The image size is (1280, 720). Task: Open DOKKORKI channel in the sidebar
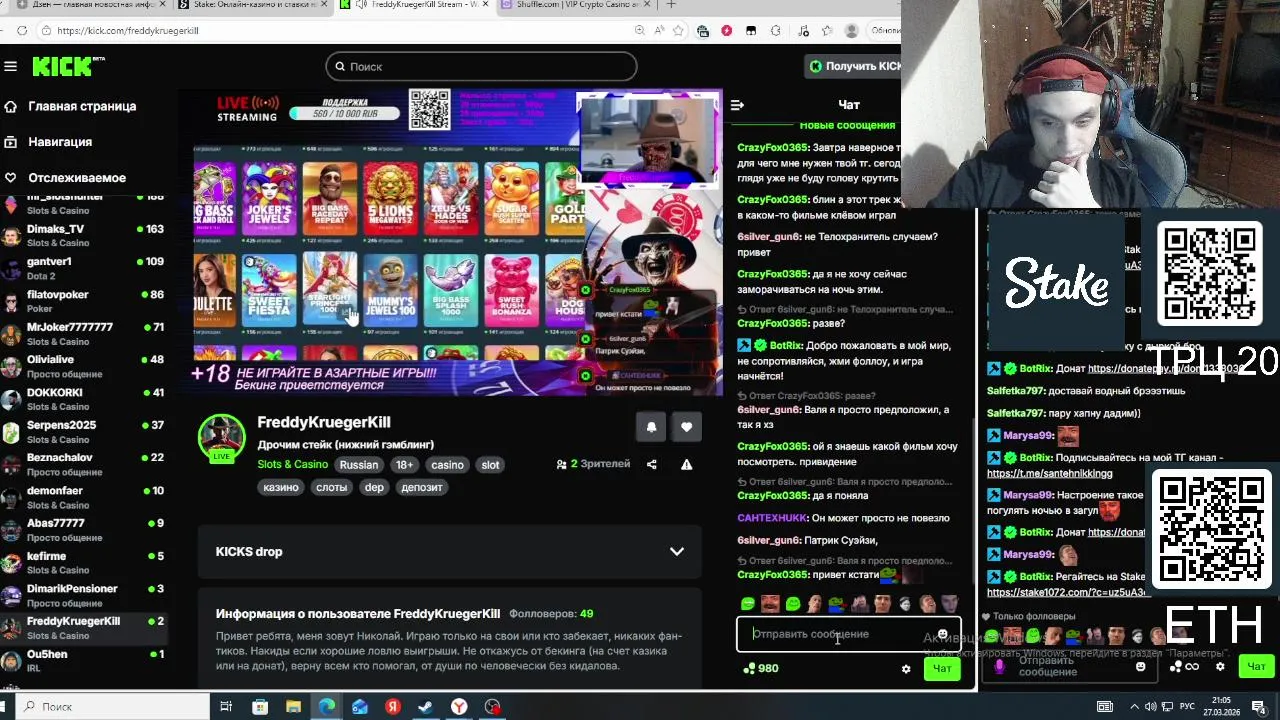(84, 399)
